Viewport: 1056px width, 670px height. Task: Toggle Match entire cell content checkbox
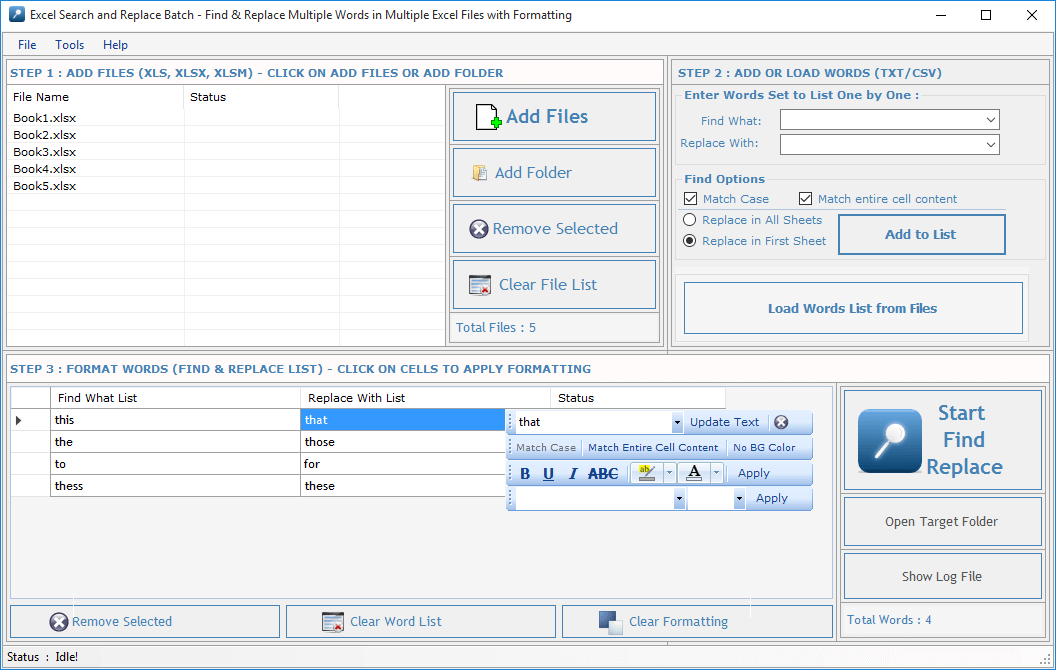805,199
